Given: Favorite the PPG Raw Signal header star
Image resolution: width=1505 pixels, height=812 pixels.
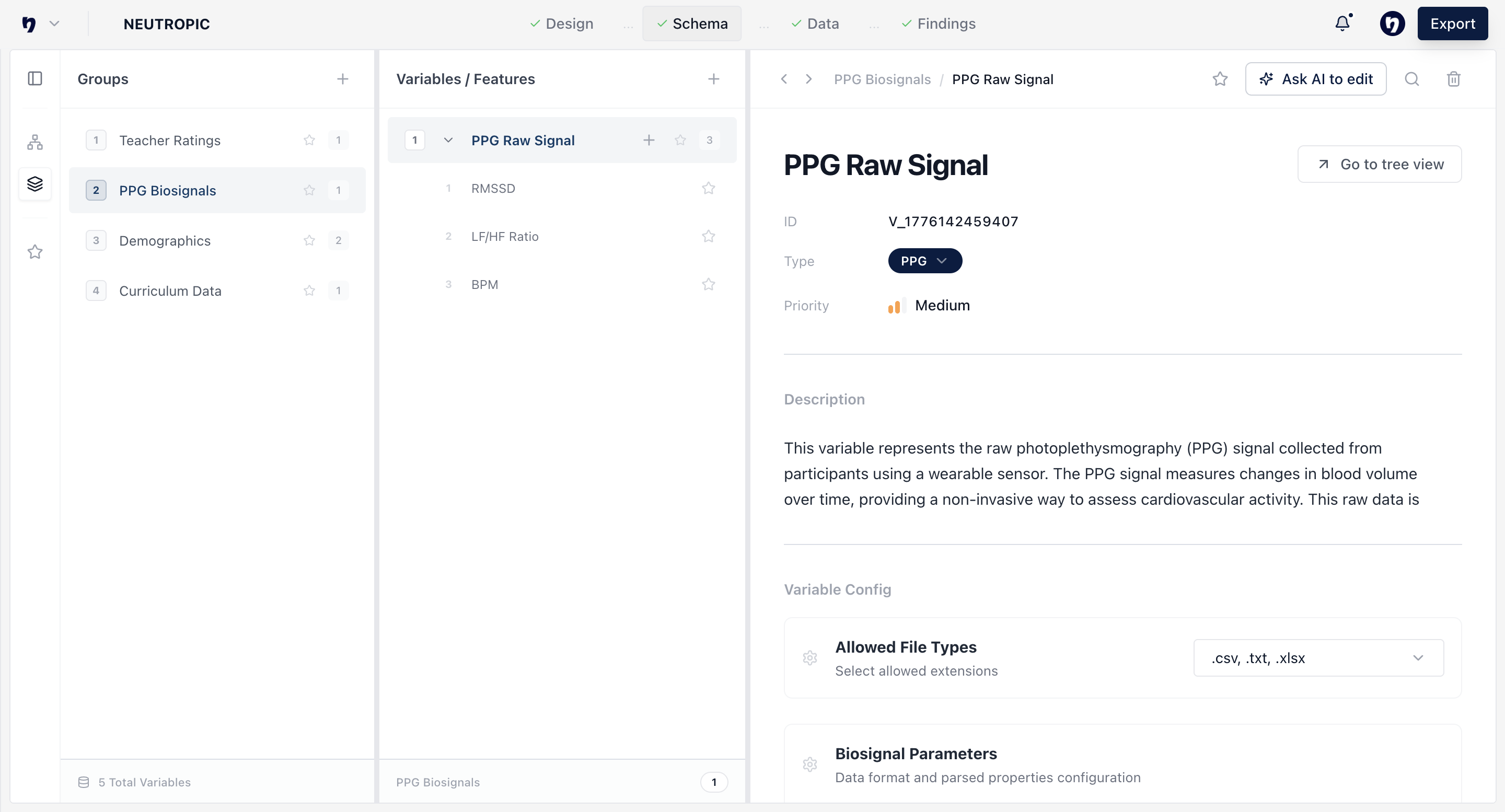Looking at the screenshot, I should [x=1219, y=79].
